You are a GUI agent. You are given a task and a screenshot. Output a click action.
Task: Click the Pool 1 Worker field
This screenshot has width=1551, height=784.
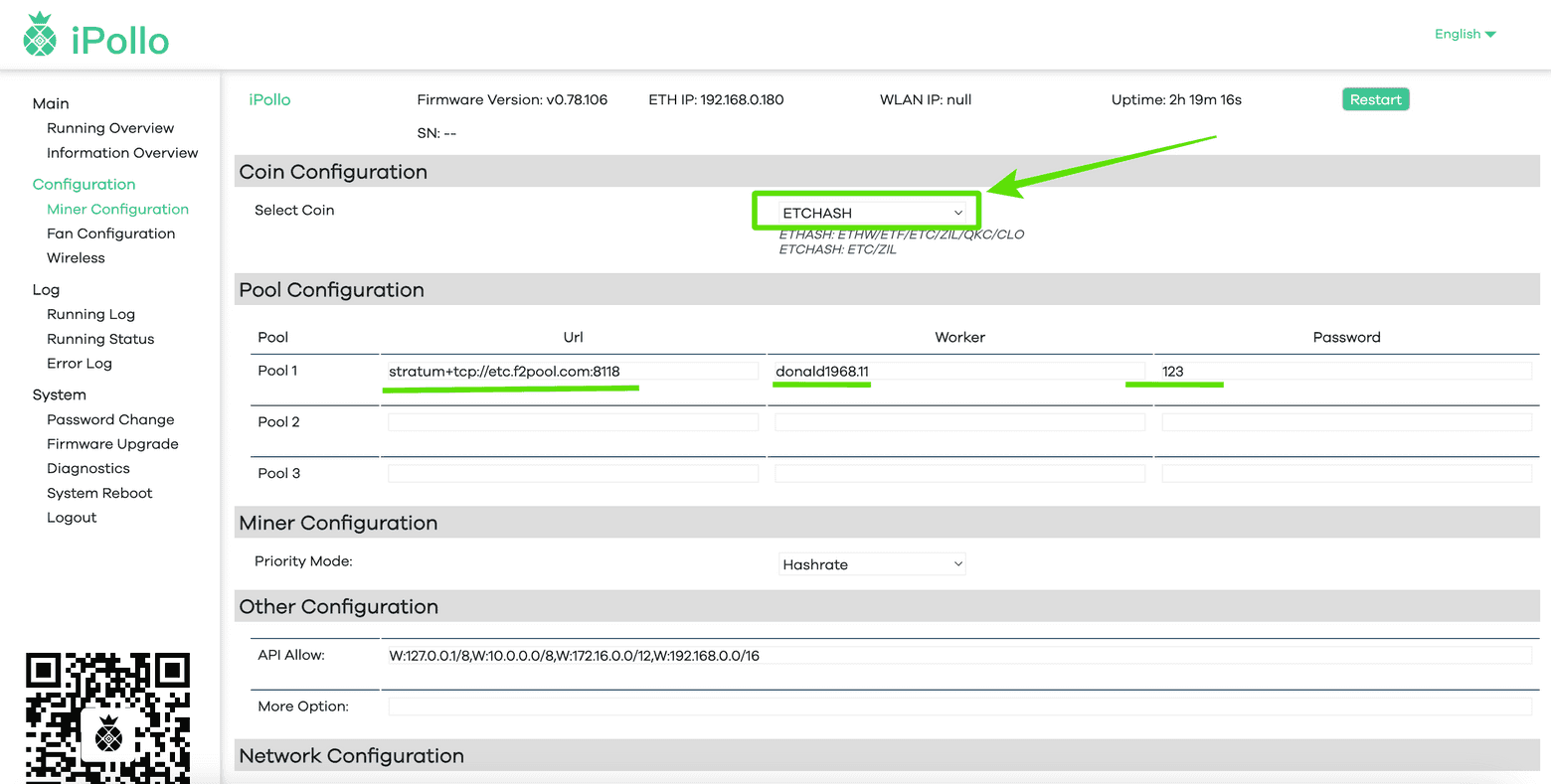click(x=959, y=371)
